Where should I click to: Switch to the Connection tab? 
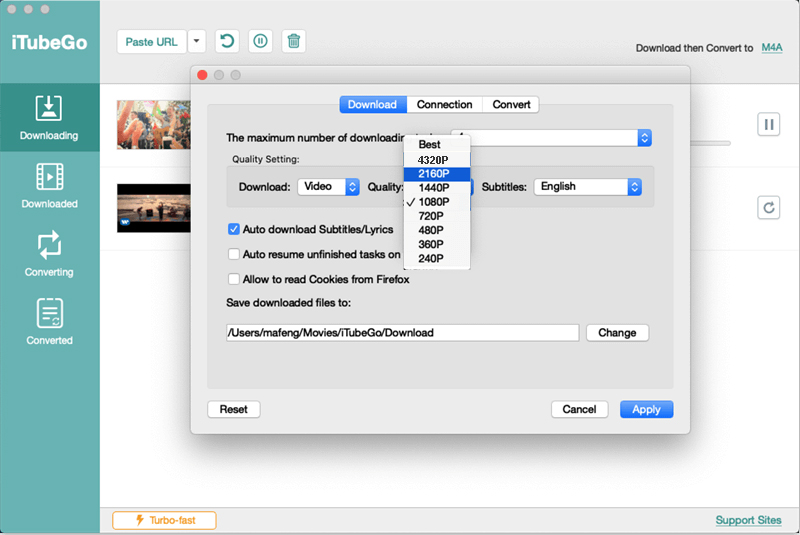[x=444, y=105]
